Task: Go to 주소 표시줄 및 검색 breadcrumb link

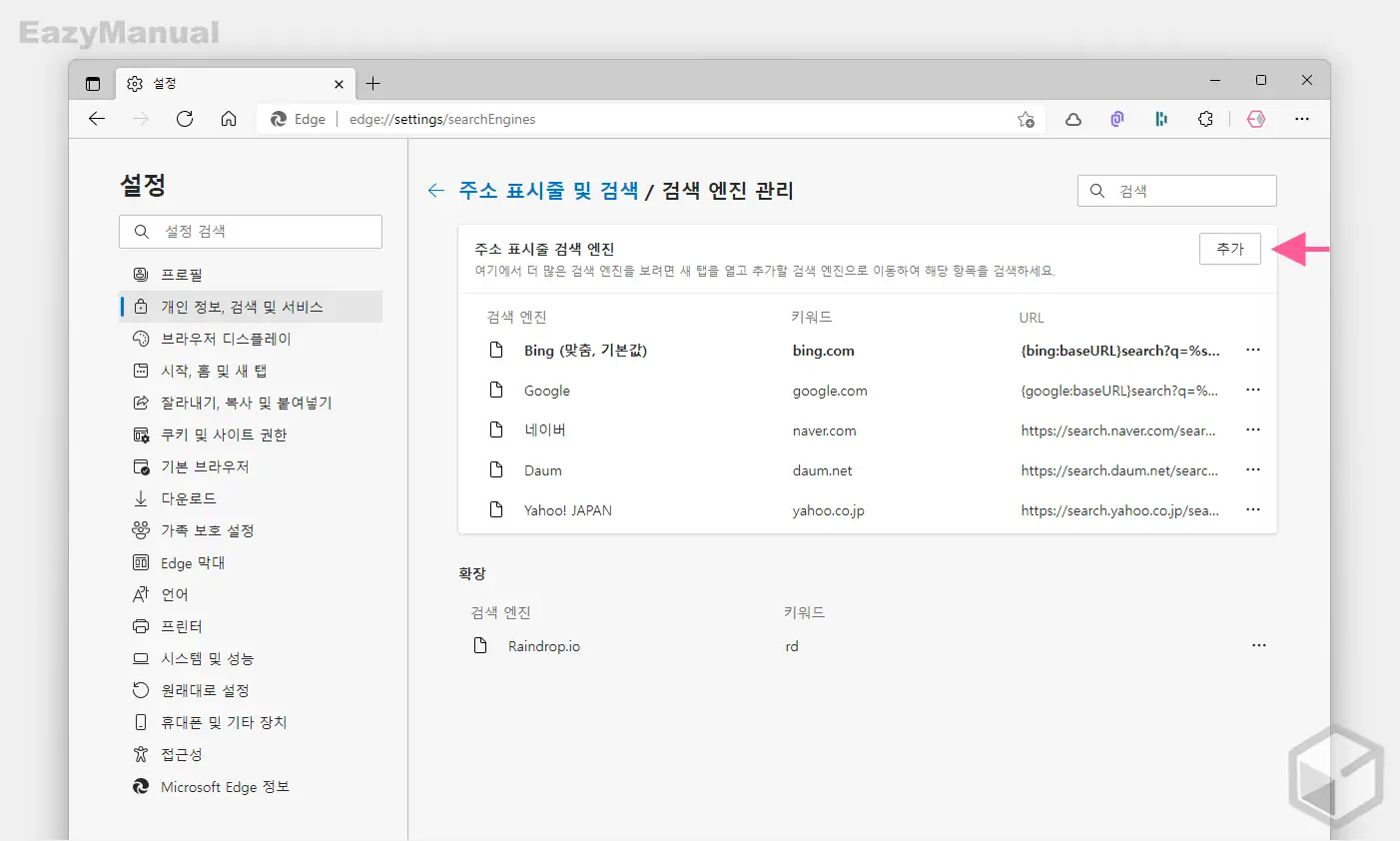Action: [x=548, y=191]
